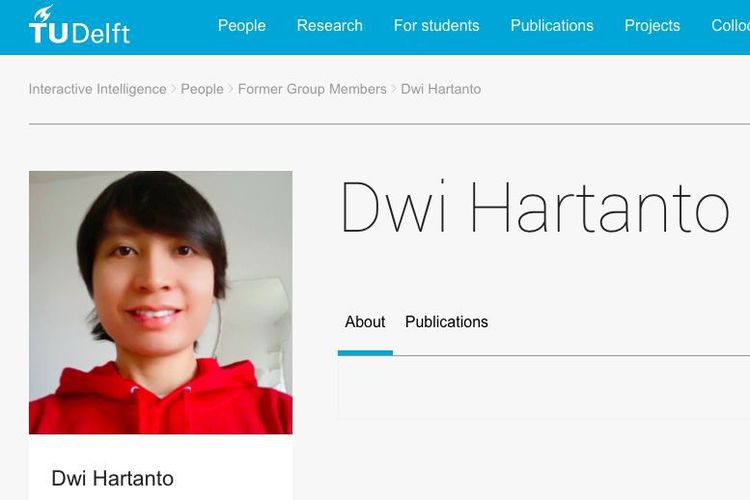Click the TU Delft logo
The image size is (750, 500).
coord(79,25)
